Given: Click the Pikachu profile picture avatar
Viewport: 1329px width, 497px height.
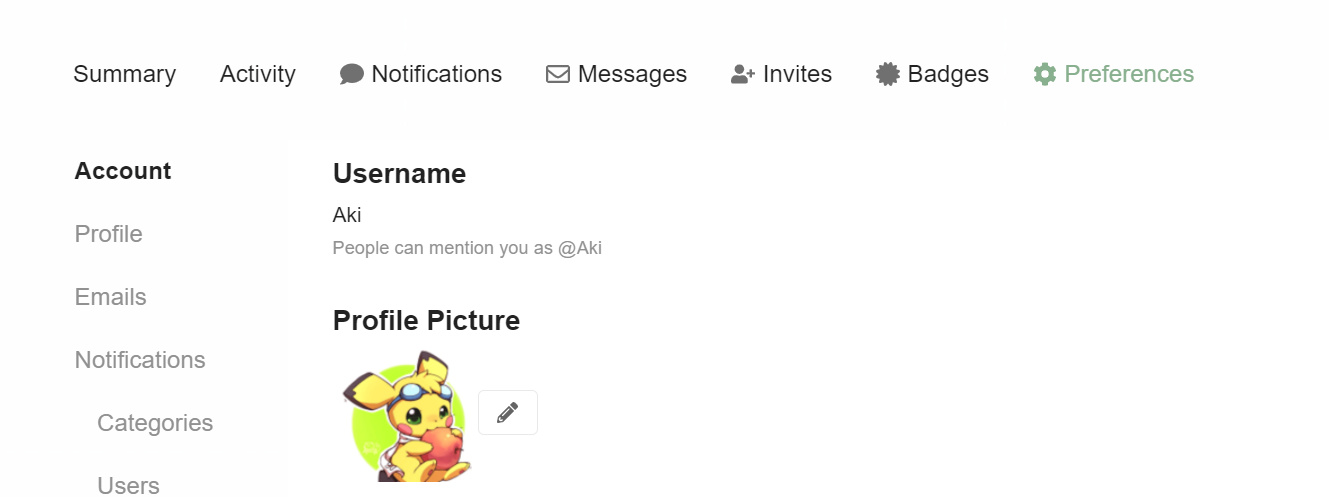Looking at the screenshot, I should 407,416.
